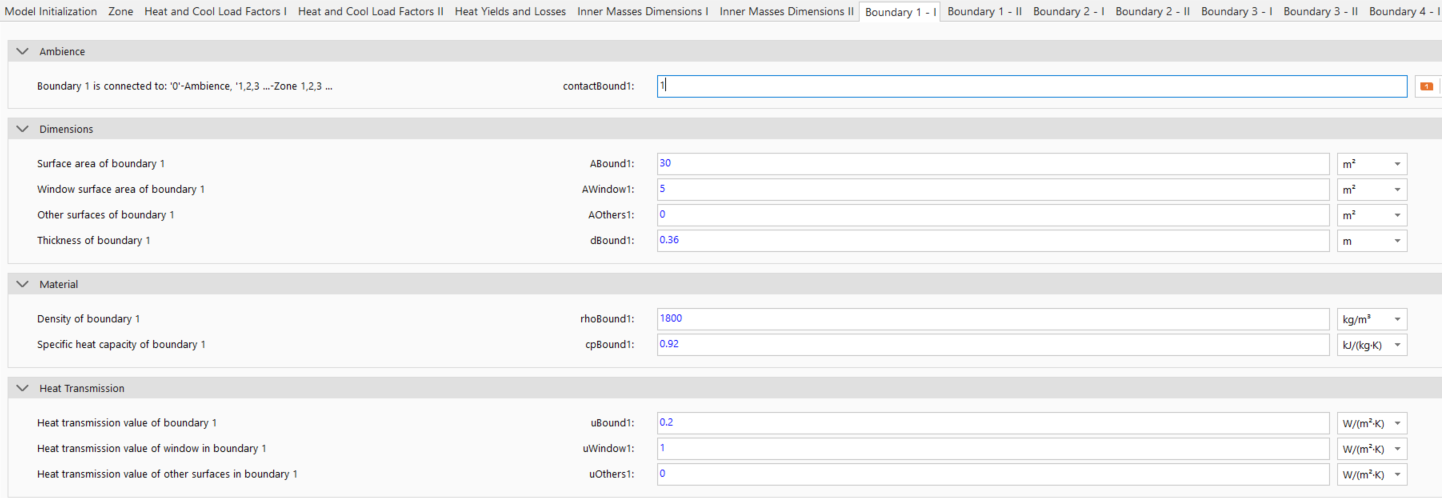Screen dimensions: 1442x498
Task: Open unit dropdown for rhoBound1 density
Action: 1372,319
